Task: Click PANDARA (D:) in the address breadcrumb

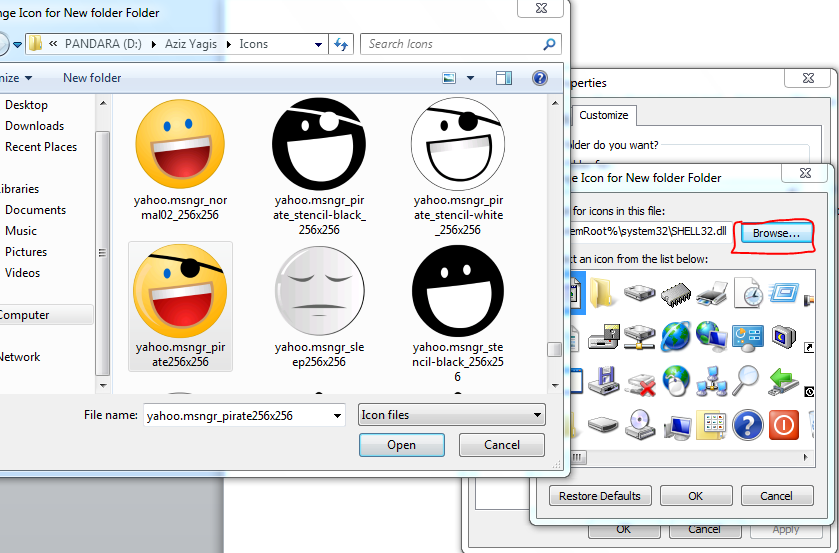Action: 103,44
